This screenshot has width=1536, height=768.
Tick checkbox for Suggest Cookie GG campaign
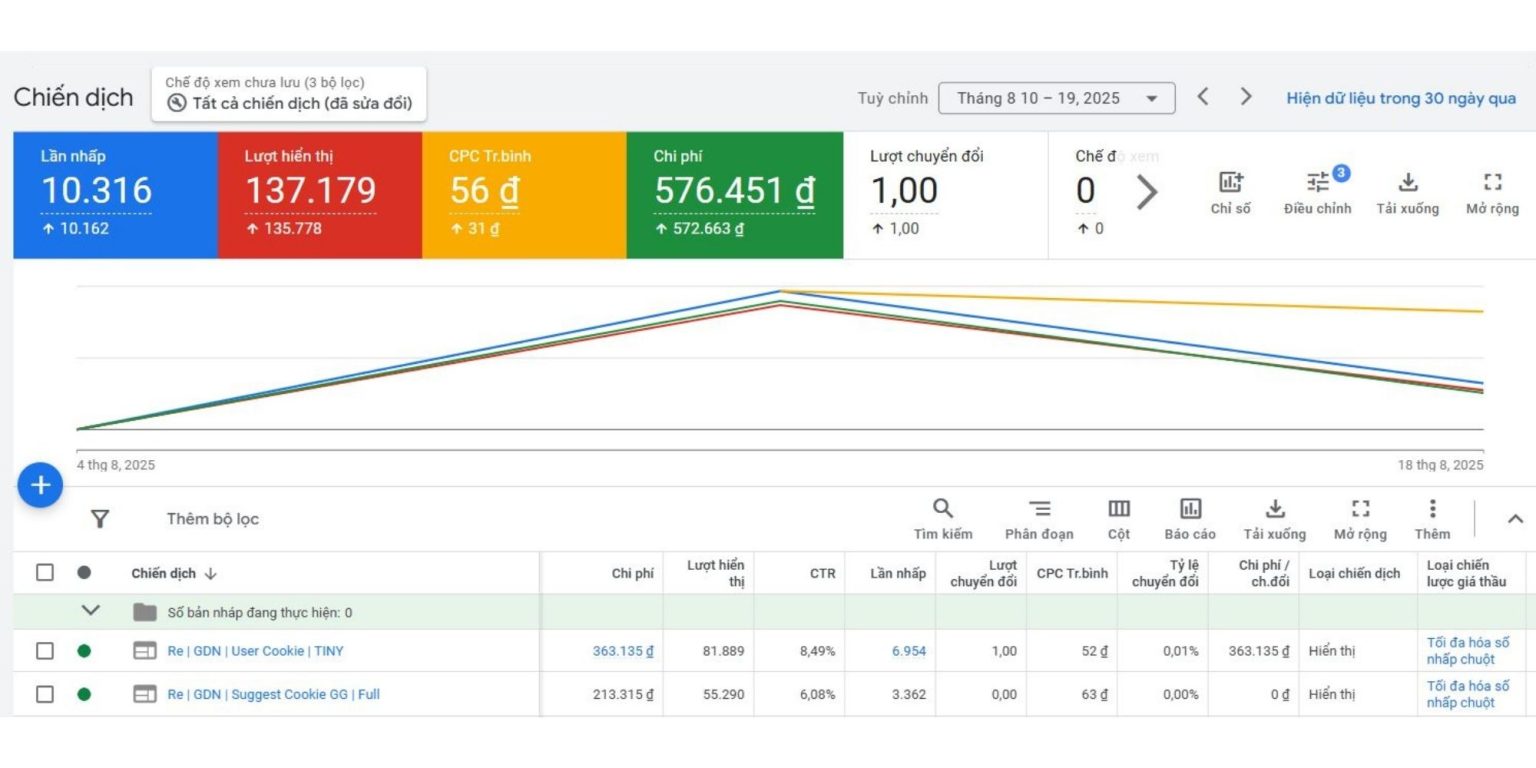coord(45,694)
